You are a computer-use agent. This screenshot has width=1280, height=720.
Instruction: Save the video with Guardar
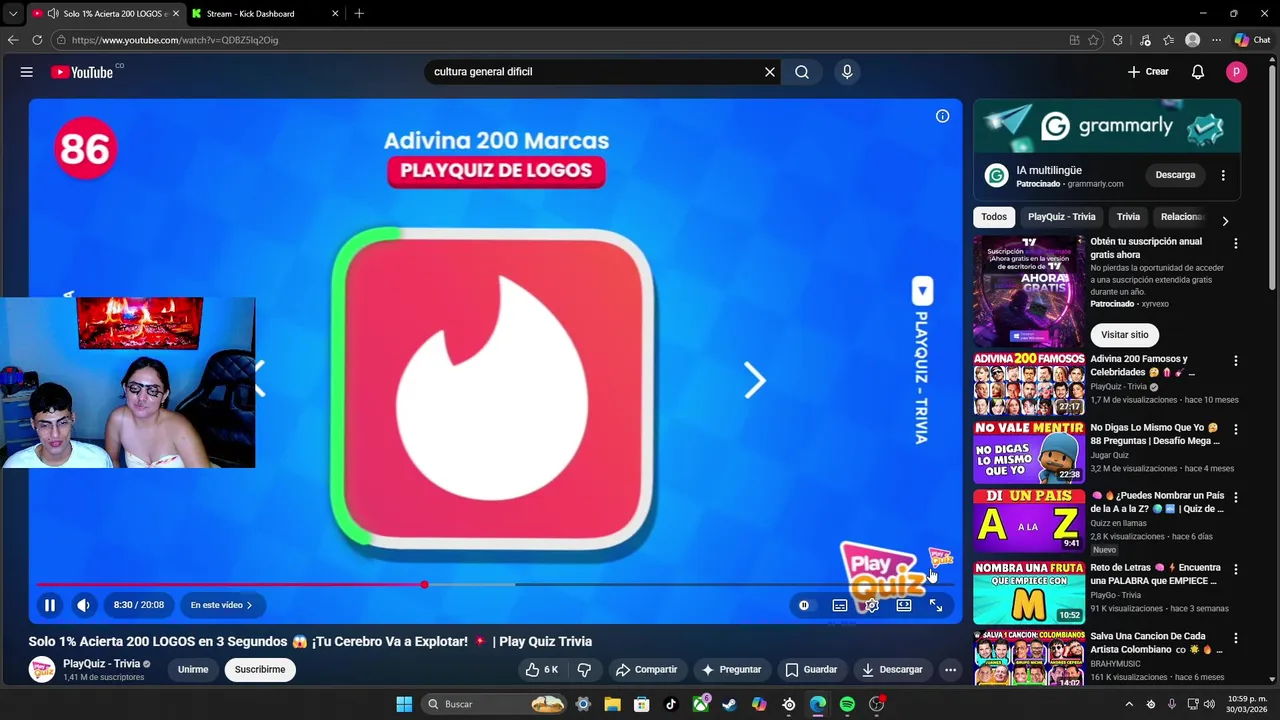coord(811,670)
